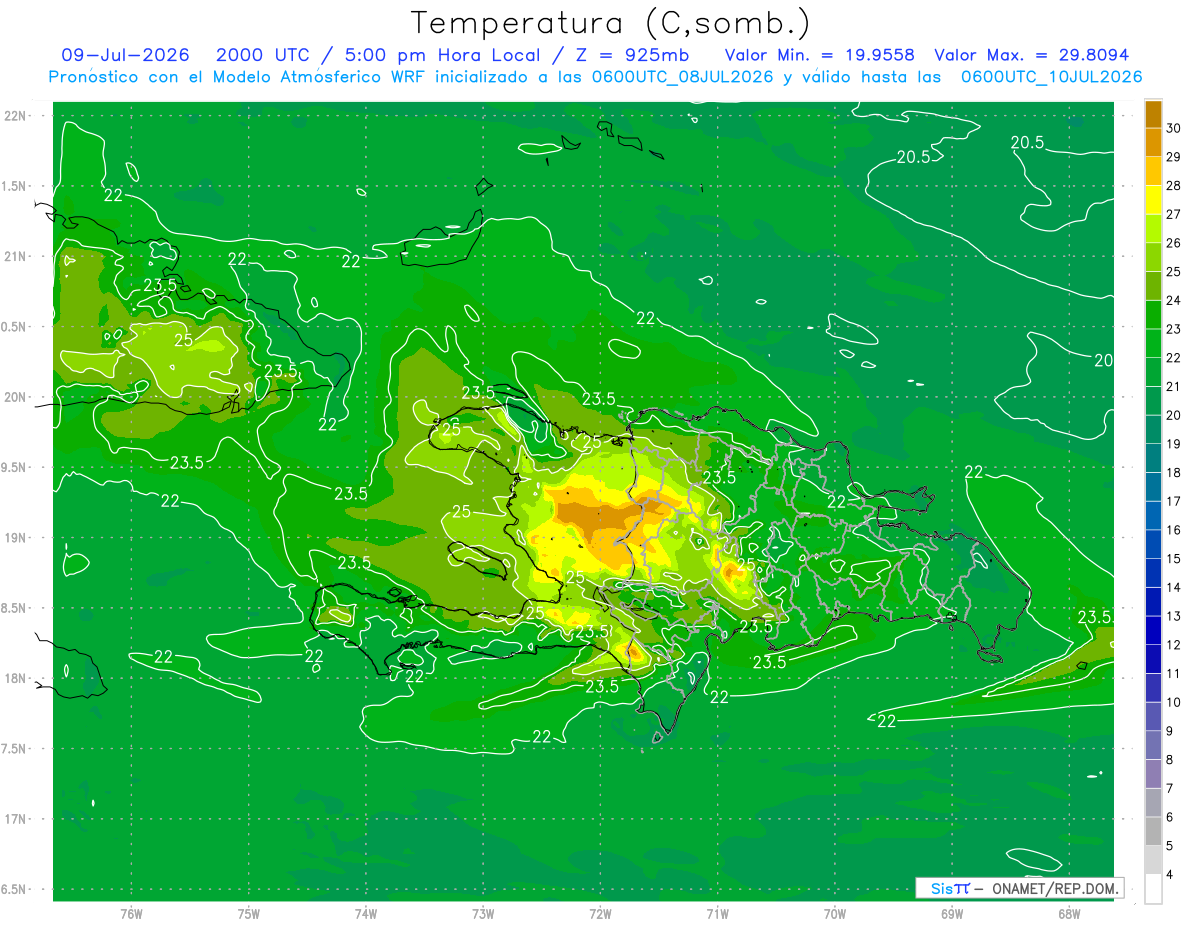Click the 71W longitude axis label
This screenshot has height=927, width=1200.
(717, 913)
